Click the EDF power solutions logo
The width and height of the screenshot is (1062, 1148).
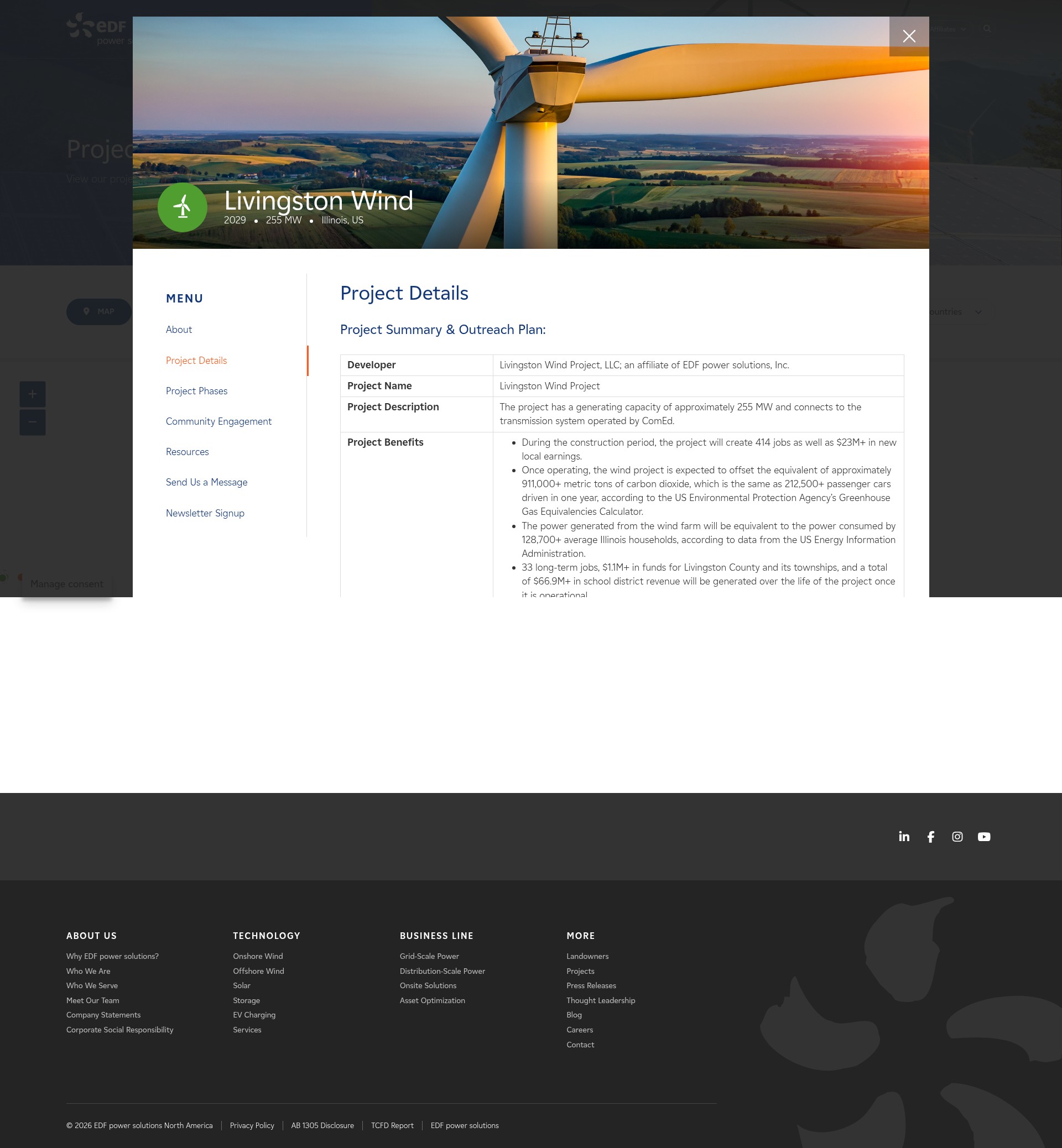(99, 29)
